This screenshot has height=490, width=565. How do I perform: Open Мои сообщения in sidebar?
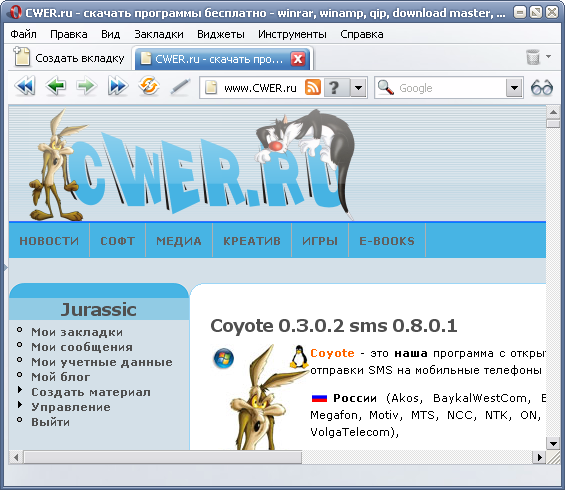(82, 347)
